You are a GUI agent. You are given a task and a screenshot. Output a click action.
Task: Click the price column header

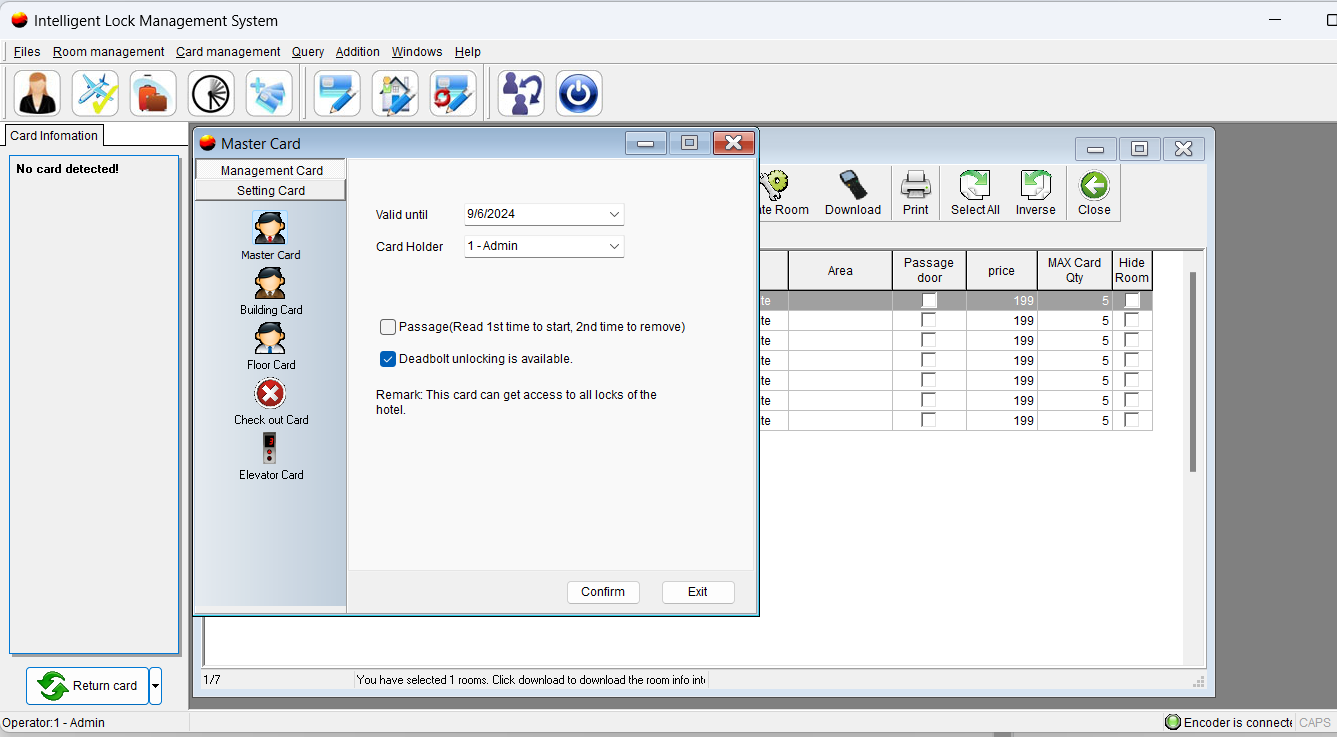click(1001, 270)
